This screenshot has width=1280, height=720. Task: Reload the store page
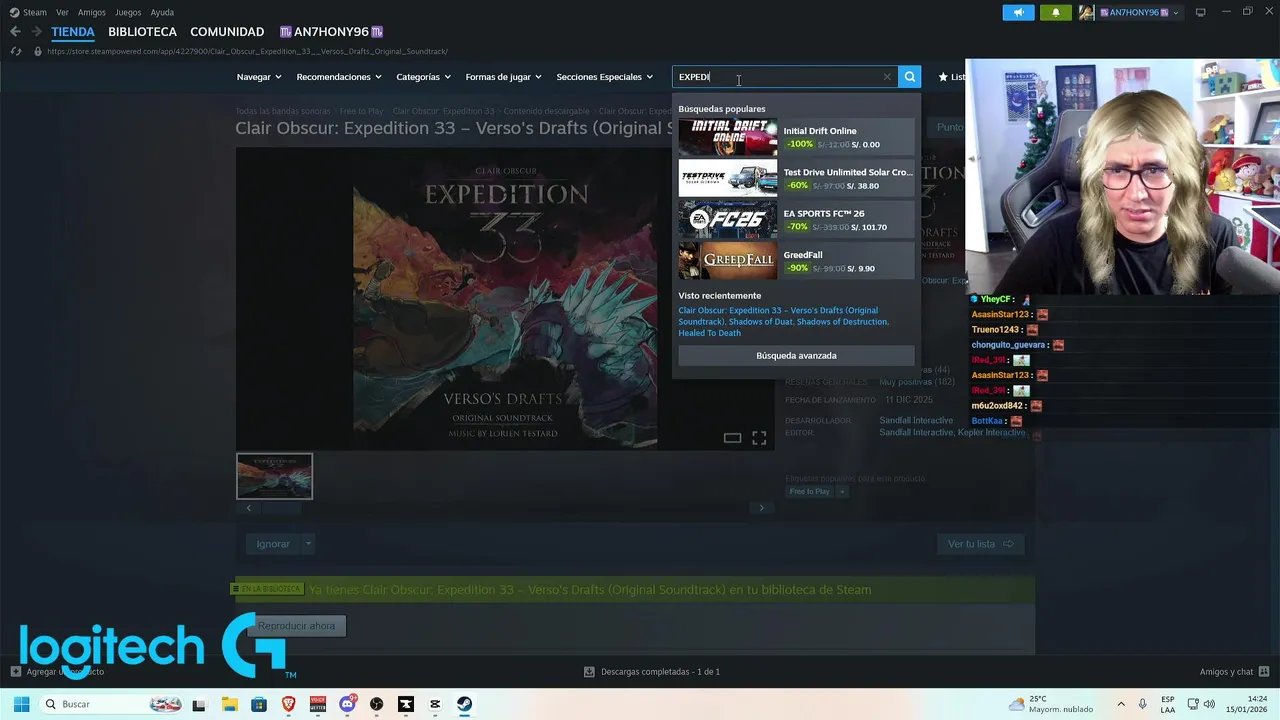[15, 51]
